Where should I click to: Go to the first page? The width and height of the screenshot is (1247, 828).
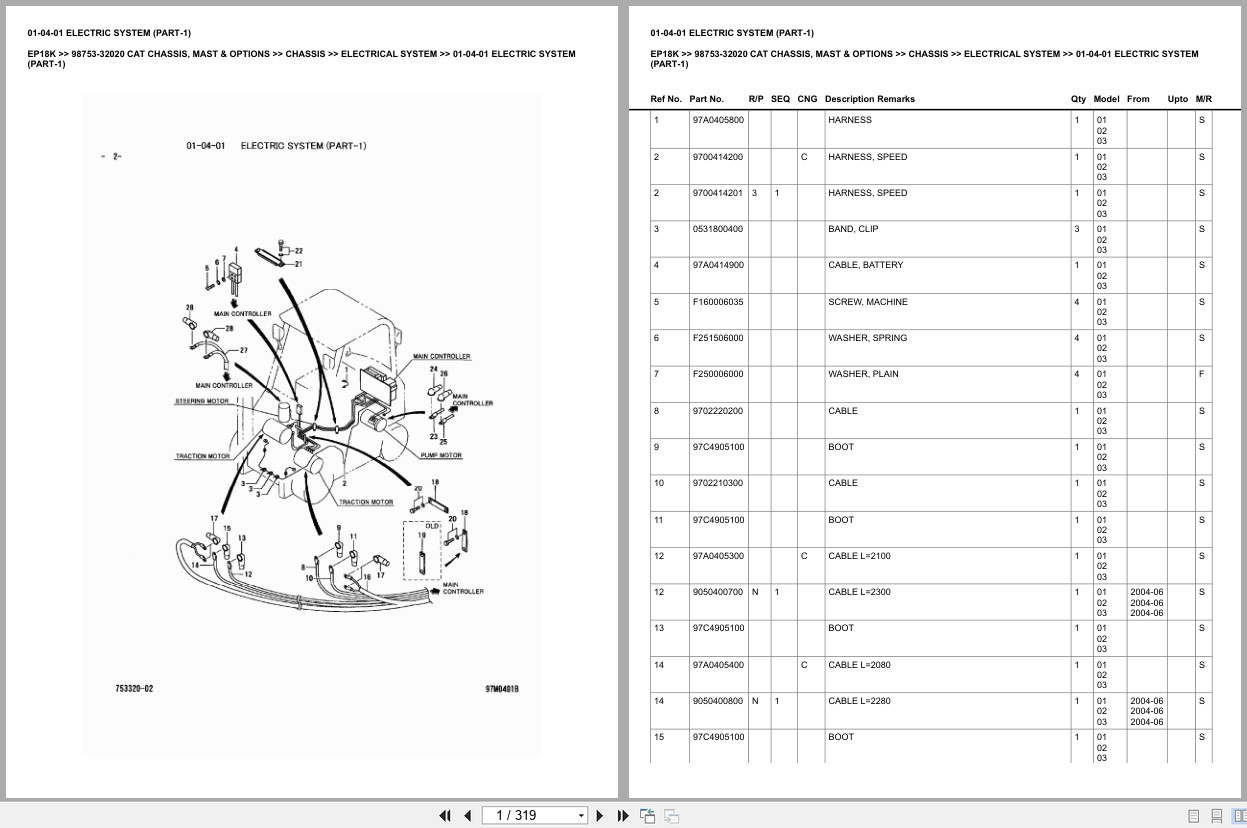[445, 815]
